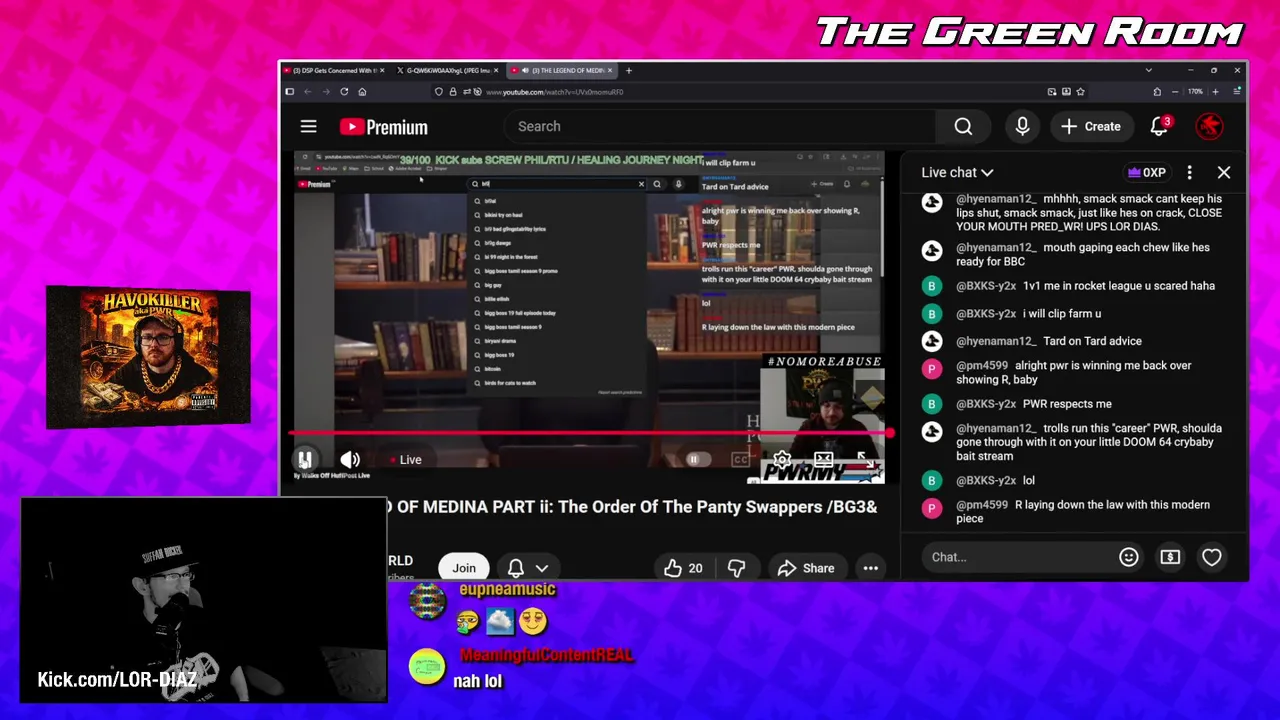Zoom out using browser minus button
The width and height of the screenshot is (1280, 720).
(x=1176, y=91)
